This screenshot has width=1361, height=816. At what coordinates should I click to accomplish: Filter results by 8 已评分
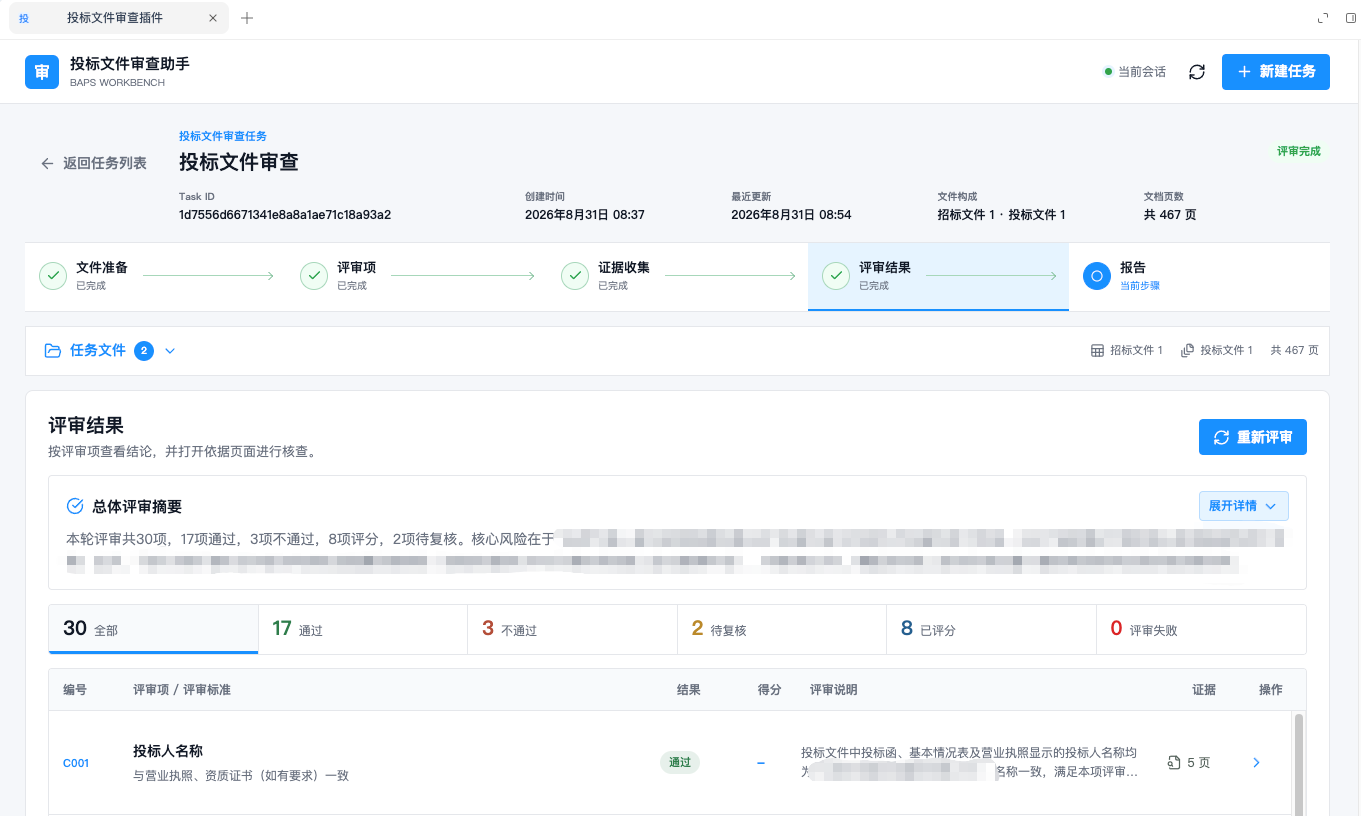991,629
